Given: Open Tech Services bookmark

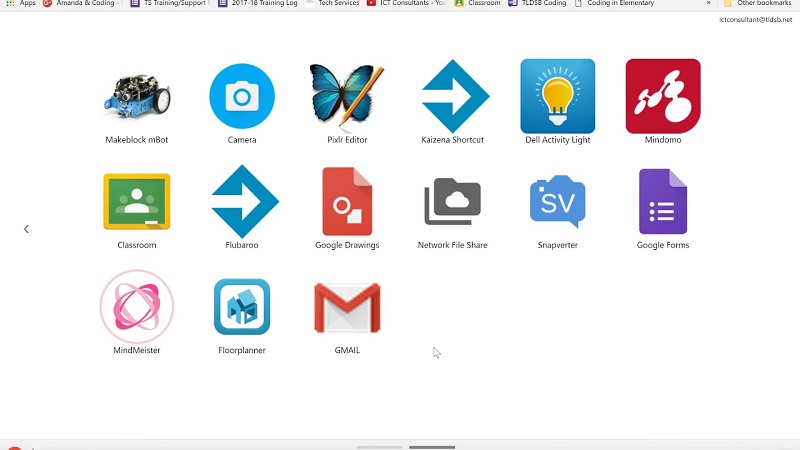Looking at the screenshot, I should point(332,3).
